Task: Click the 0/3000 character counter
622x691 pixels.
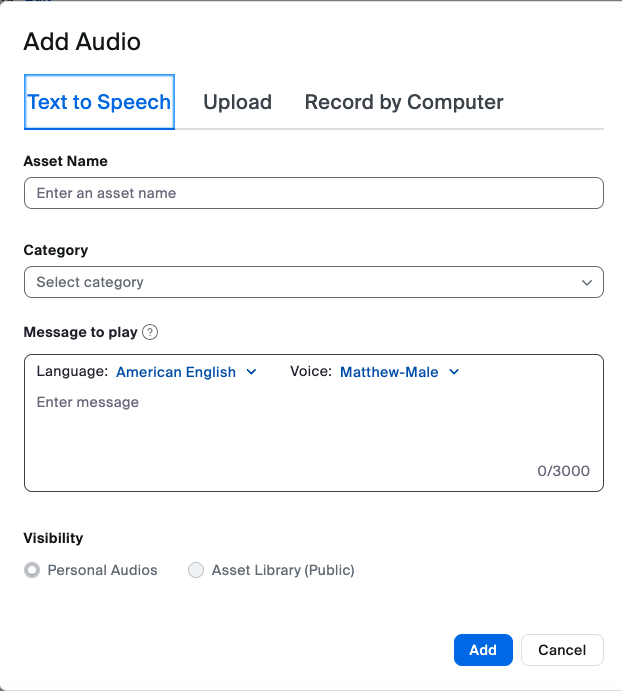Action: pos(563,471)
